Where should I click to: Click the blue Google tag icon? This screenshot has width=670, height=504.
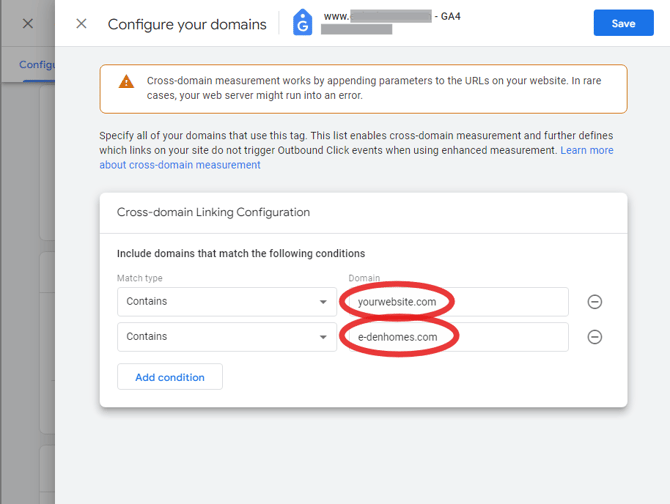click(302, 23)
